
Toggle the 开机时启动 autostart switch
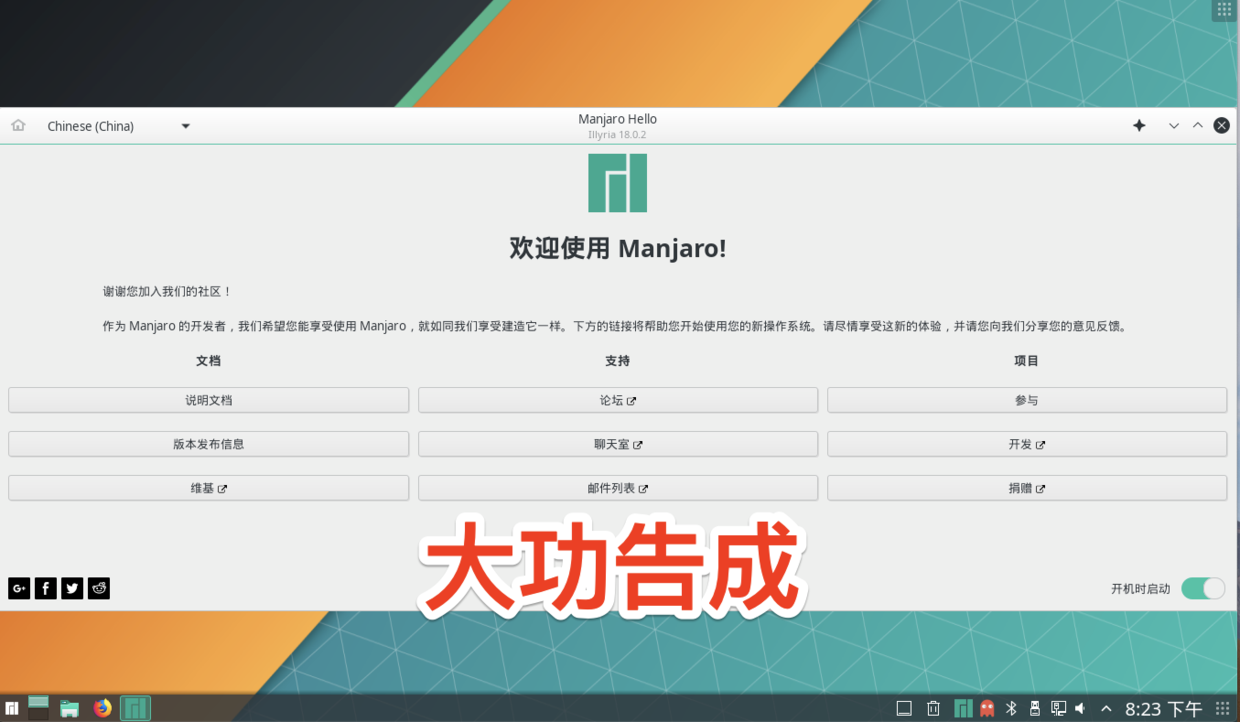(1203, 588)
